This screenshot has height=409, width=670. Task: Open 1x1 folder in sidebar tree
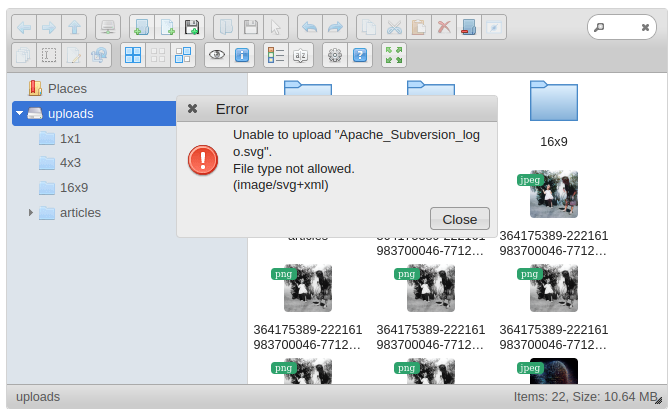click(71, 139)
